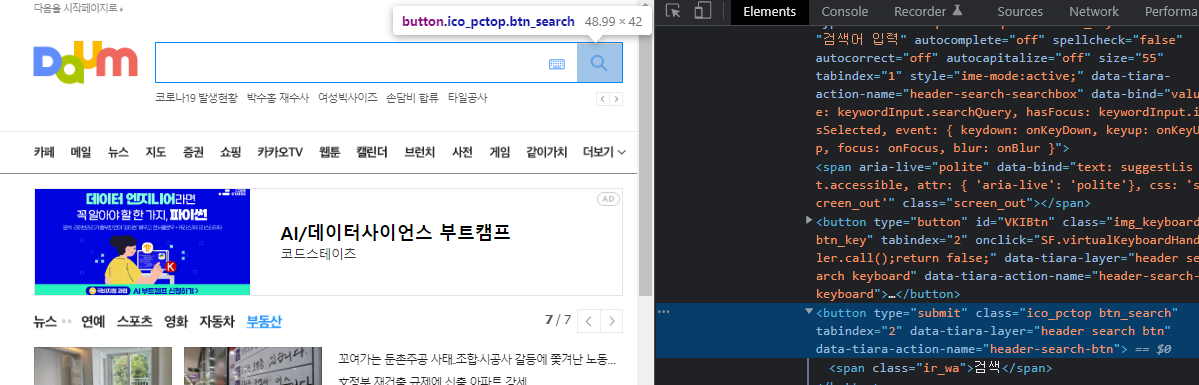This screenshot has height=385, width=1199.
Task: Open 메일 in navigation menu
Action: point(81,152)
